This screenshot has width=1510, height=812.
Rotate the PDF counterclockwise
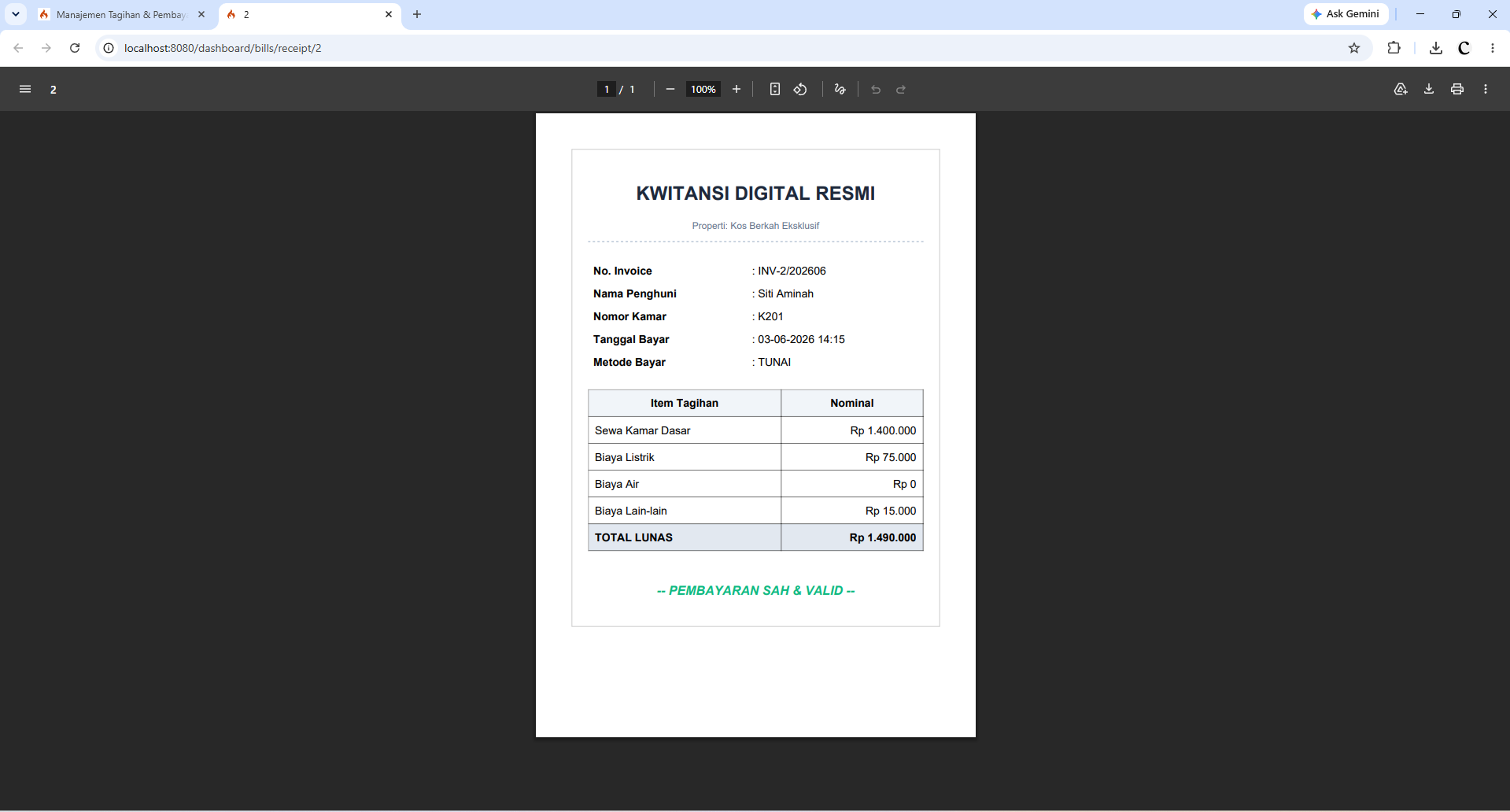click(x=800, y=90)
